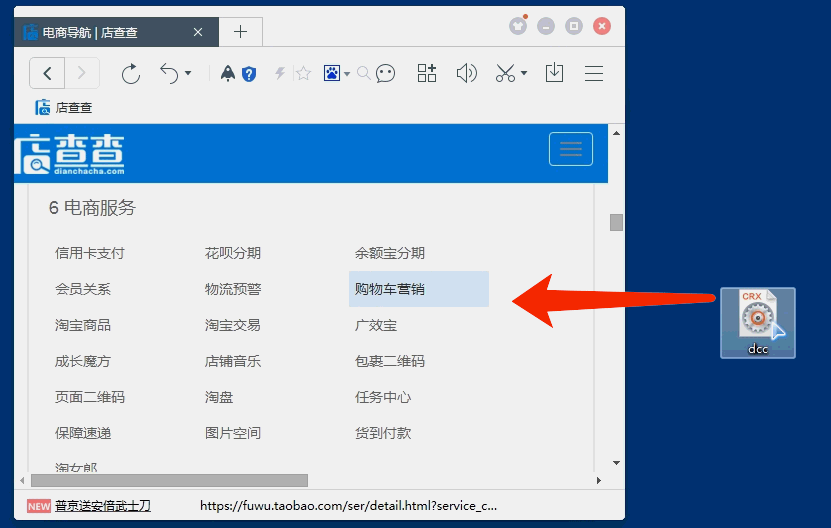The height and width of the screenshot is (528, 831).
Task: Click the horizontal scrollbar right arrow
Action: 599,480
